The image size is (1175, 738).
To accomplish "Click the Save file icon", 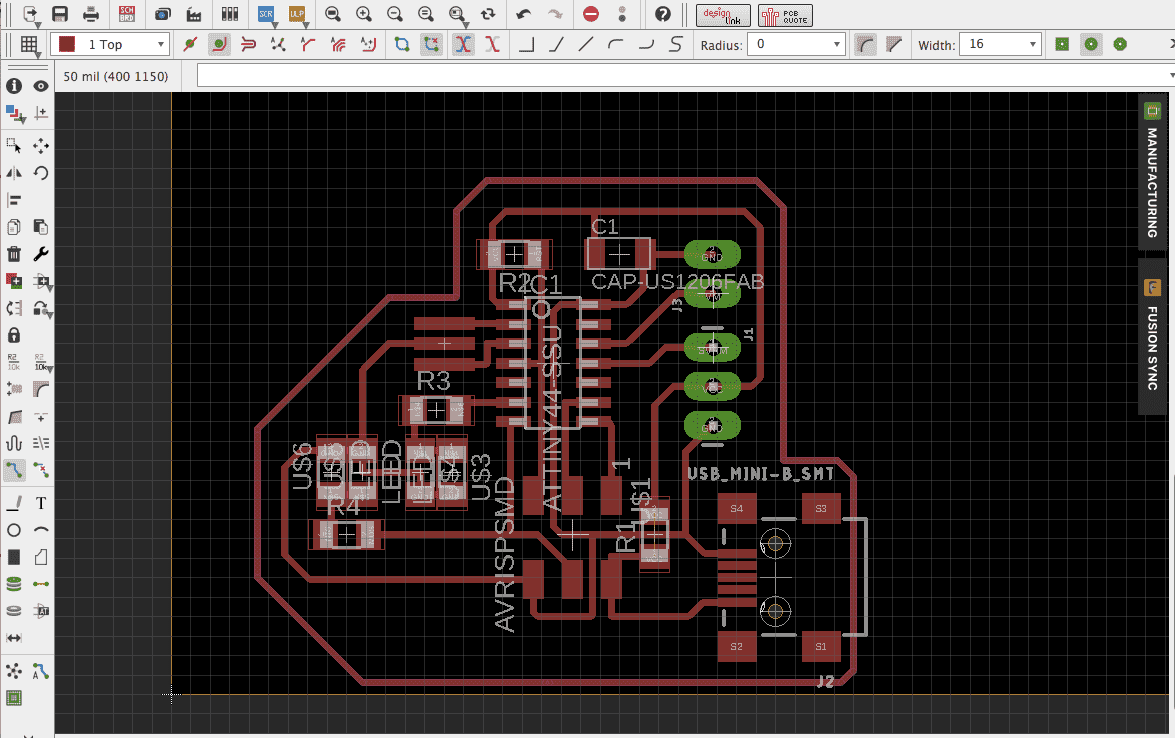I will 60,14.
